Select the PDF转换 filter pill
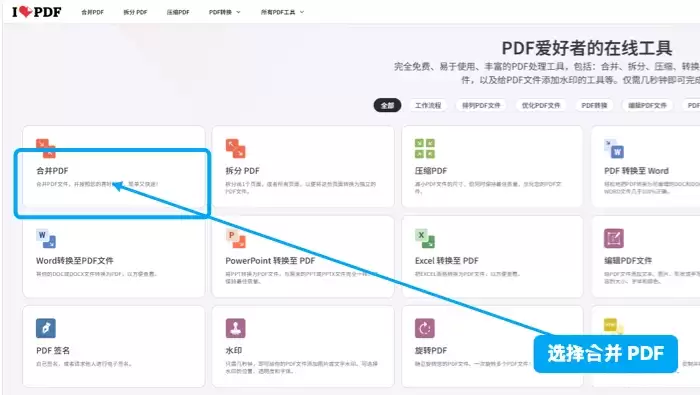This screenshot has height=395, width=700. click(x=594, y=105)
